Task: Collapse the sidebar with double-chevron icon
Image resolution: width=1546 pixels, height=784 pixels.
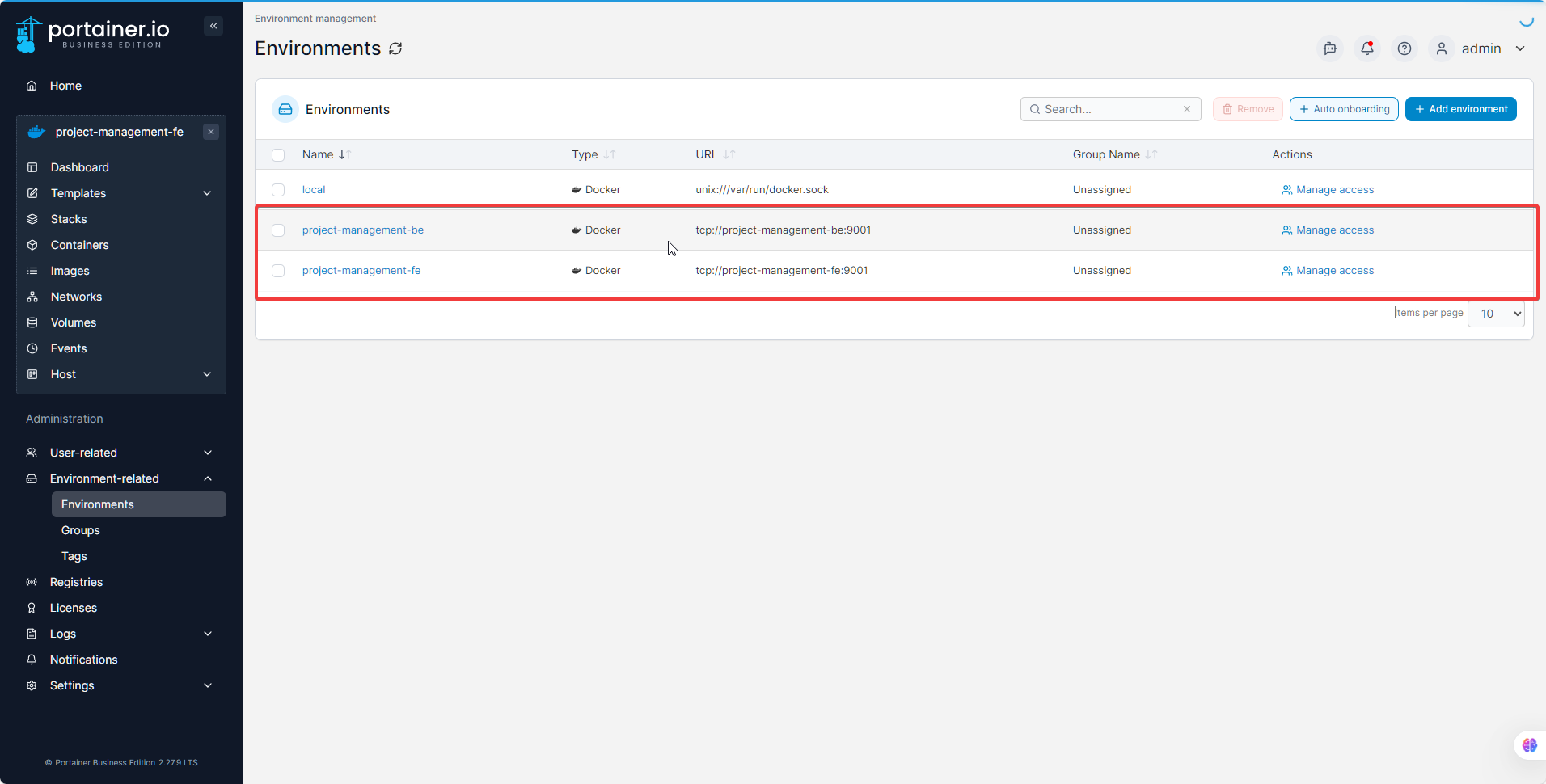Action: coord(213,26)
